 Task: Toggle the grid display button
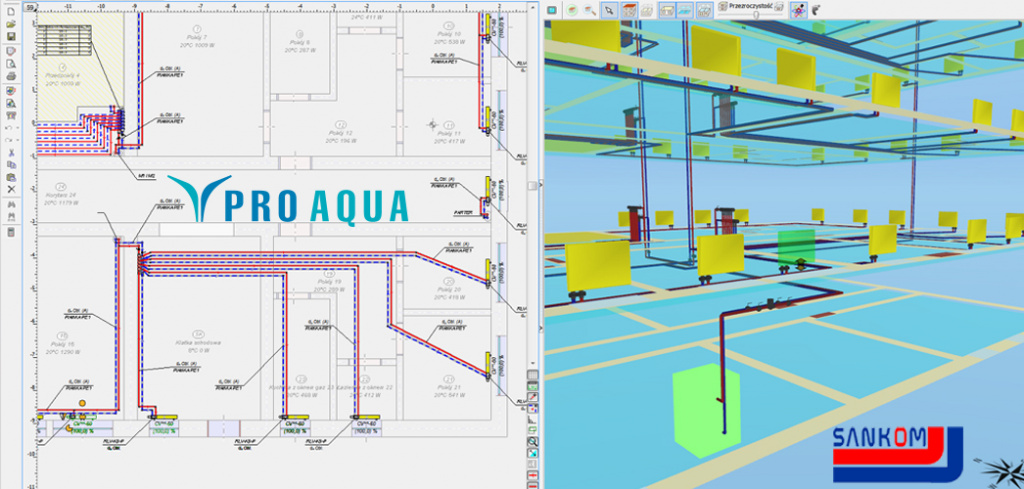[x=532, y=374]
